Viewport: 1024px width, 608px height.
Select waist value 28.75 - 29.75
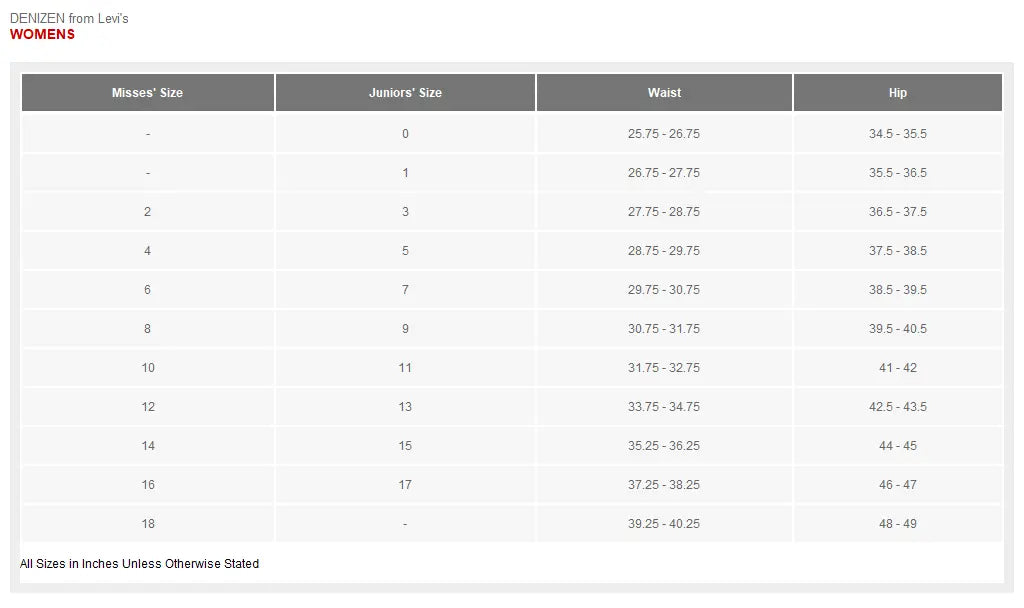pos(664,251)
